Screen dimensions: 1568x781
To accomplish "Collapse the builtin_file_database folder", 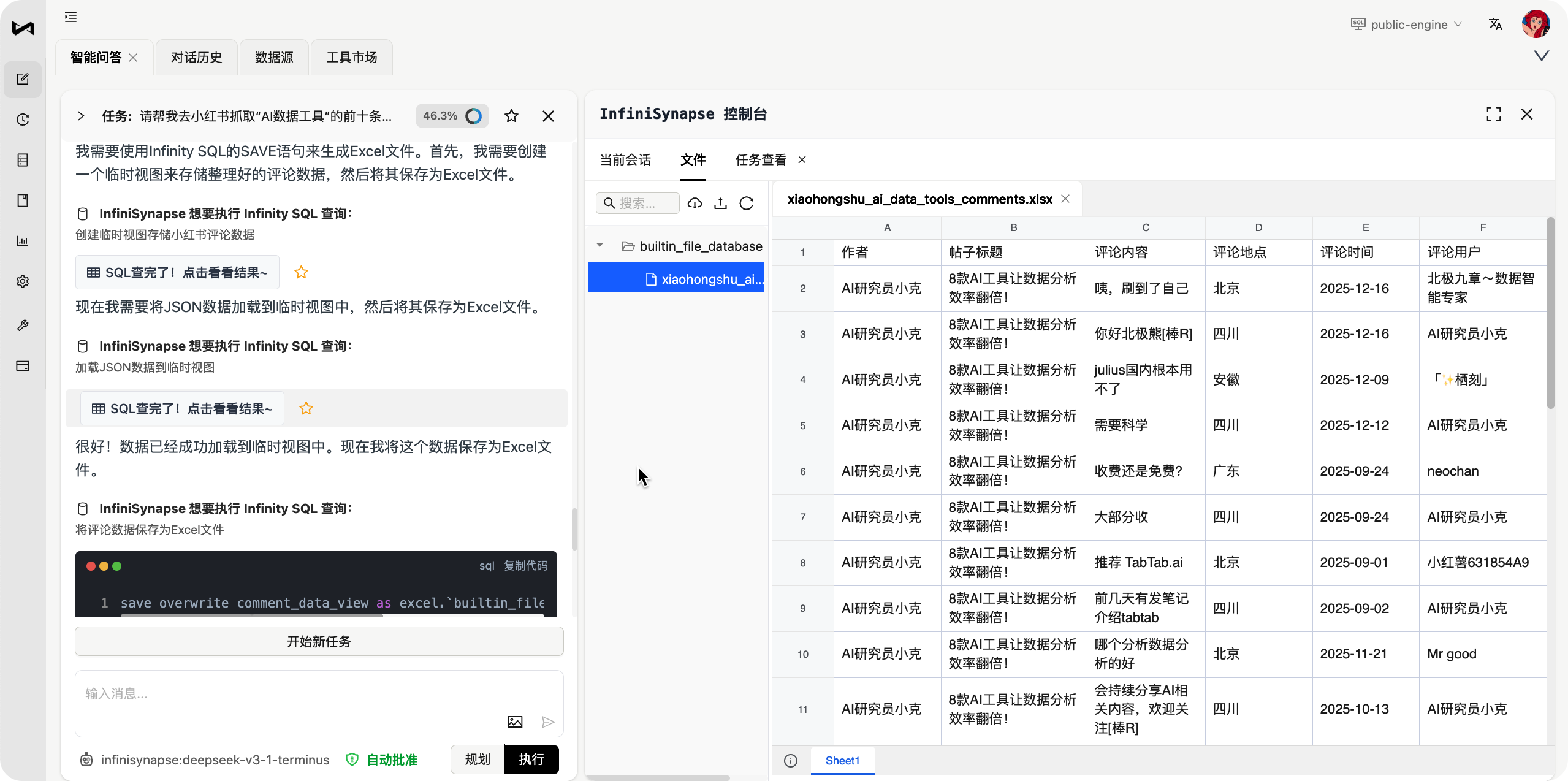I will 600,246.
